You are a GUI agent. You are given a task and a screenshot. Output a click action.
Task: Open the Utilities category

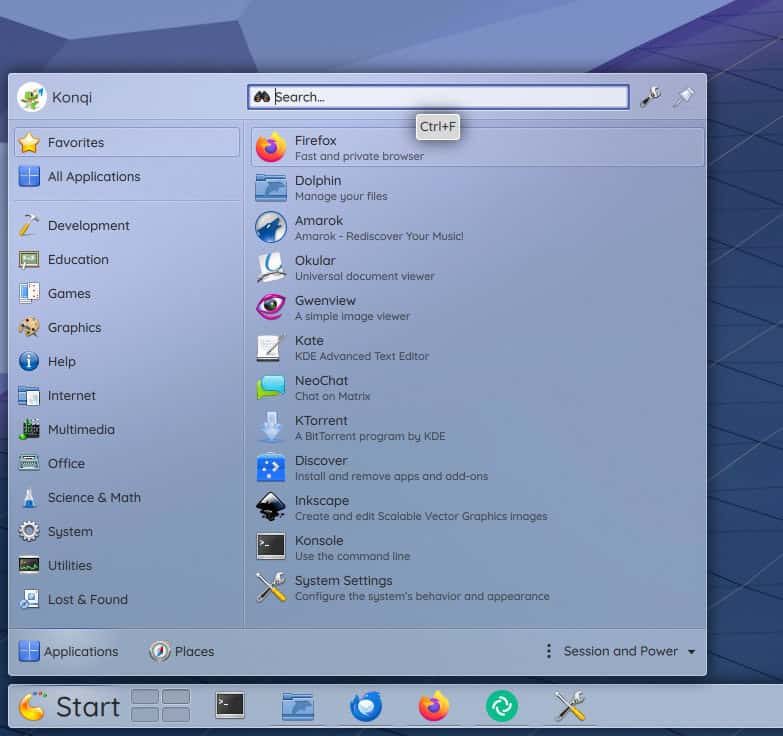pos(127,565)
